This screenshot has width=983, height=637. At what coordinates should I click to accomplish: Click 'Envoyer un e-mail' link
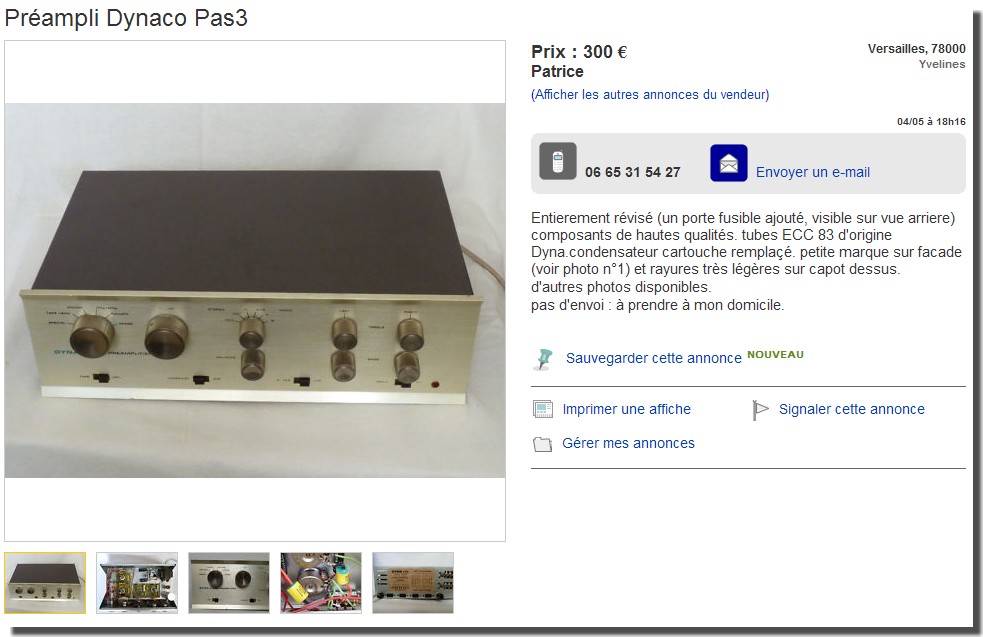(x=812, y=172)
